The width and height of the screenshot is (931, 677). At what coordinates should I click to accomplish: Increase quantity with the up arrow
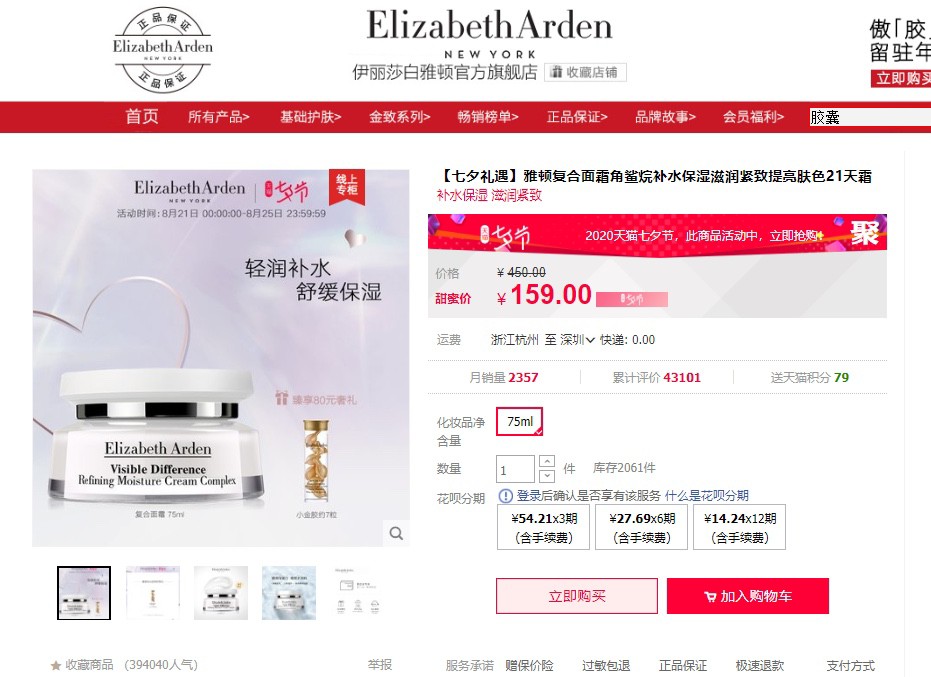(547, 461)
